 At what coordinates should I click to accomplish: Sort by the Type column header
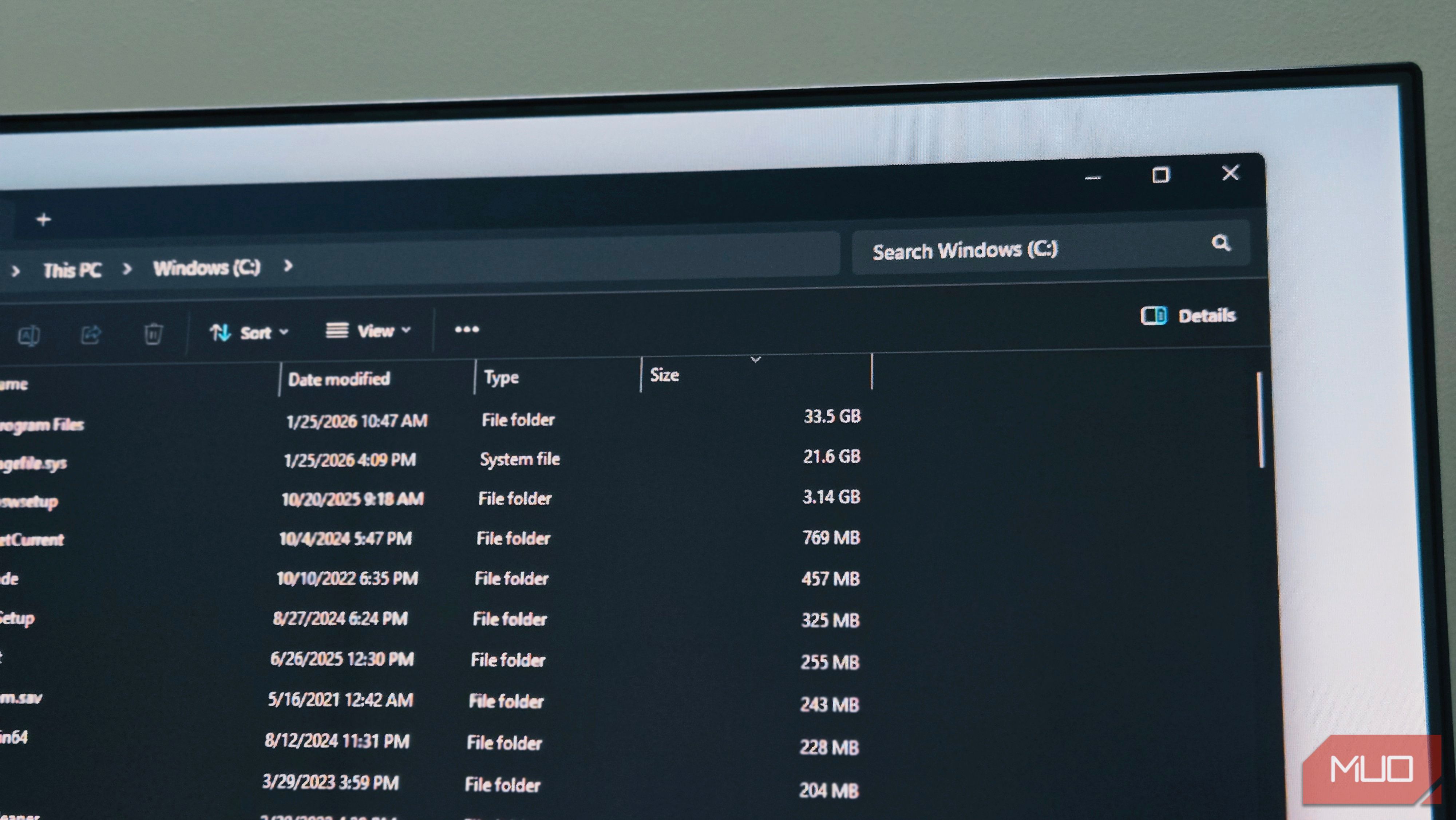click(558, 377)
